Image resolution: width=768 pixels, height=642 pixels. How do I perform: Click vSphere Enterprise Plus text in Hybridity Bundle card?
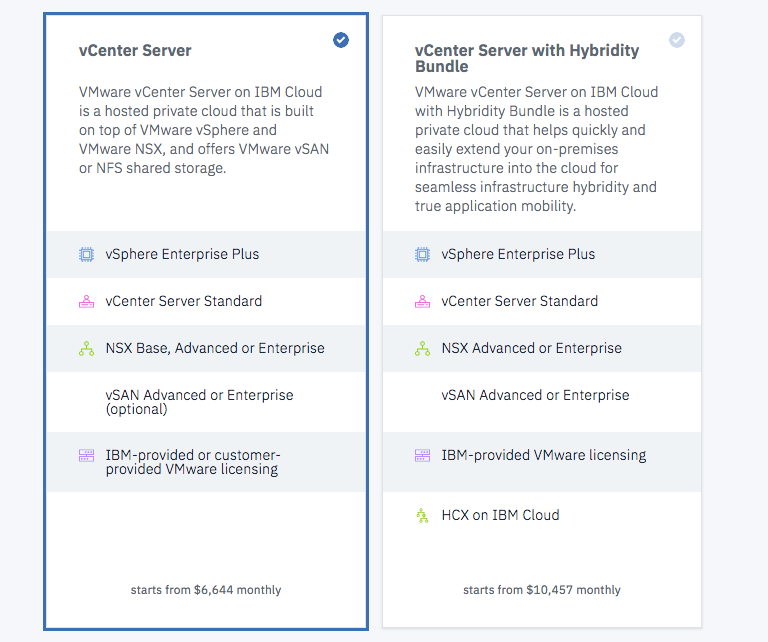point(518,254)
